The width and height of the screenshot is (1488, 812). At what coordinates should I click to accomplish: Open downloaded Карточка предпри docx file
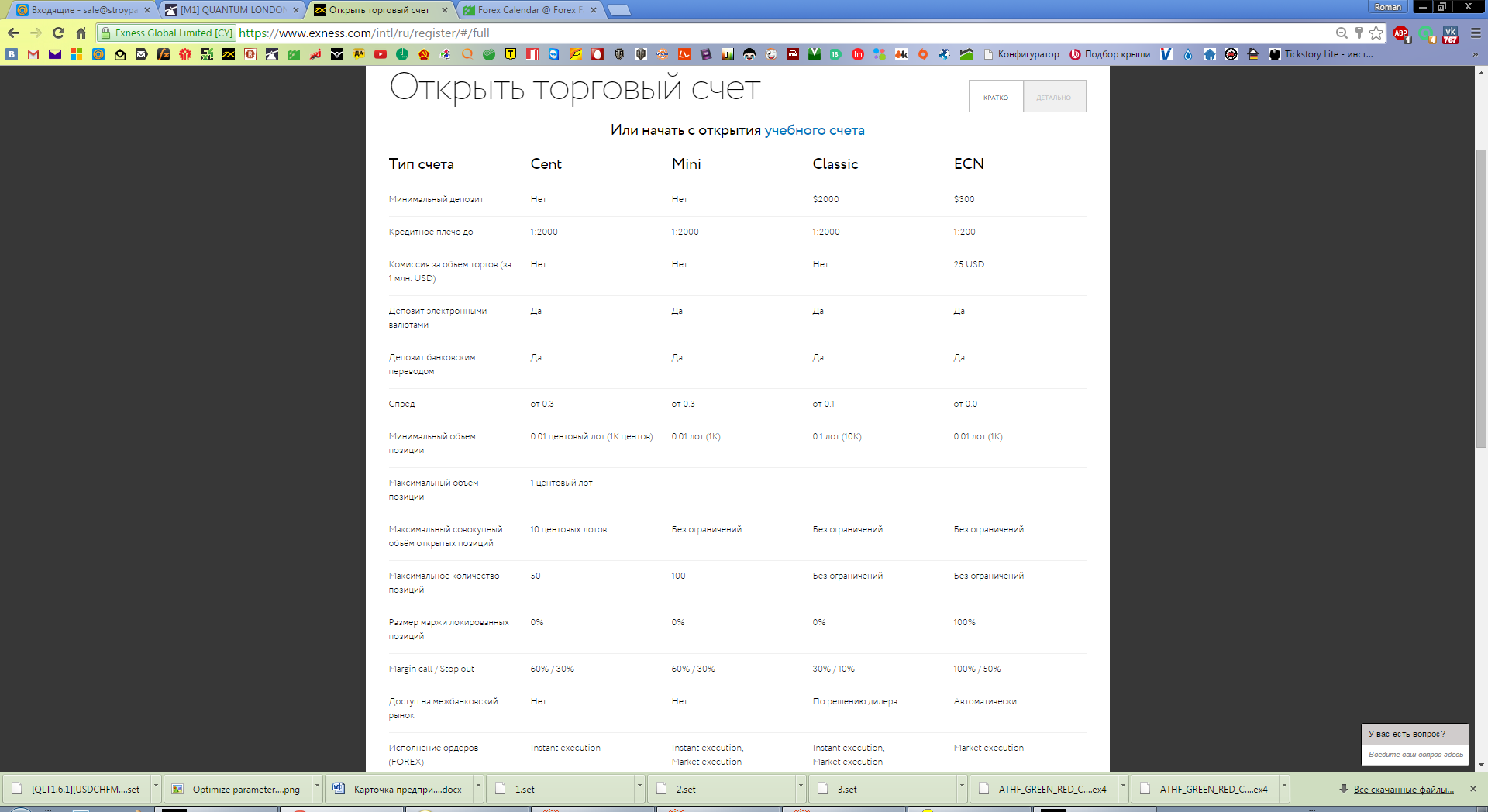pyautogui.click(x=401, y=789)
